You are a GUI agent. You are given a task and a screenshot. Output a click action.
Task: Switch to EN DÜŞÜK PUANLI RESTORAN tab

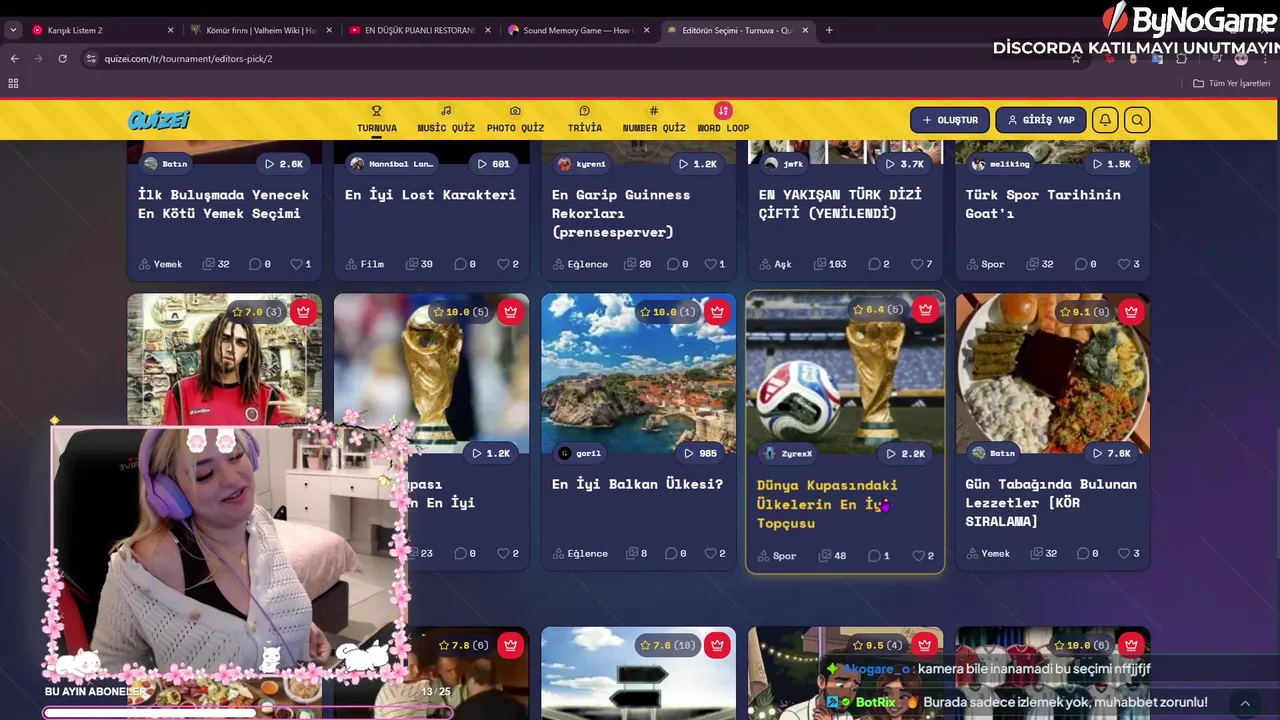point(420,30)
